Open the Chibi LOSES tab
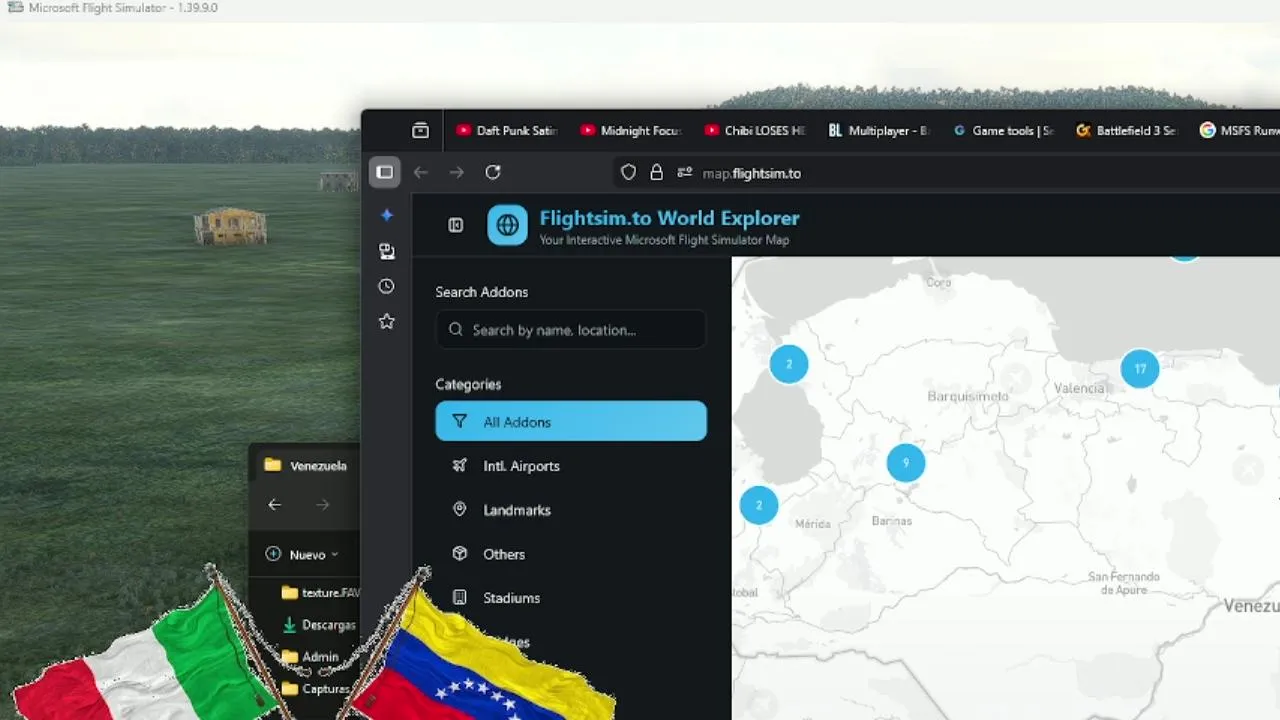 point(755,130)
